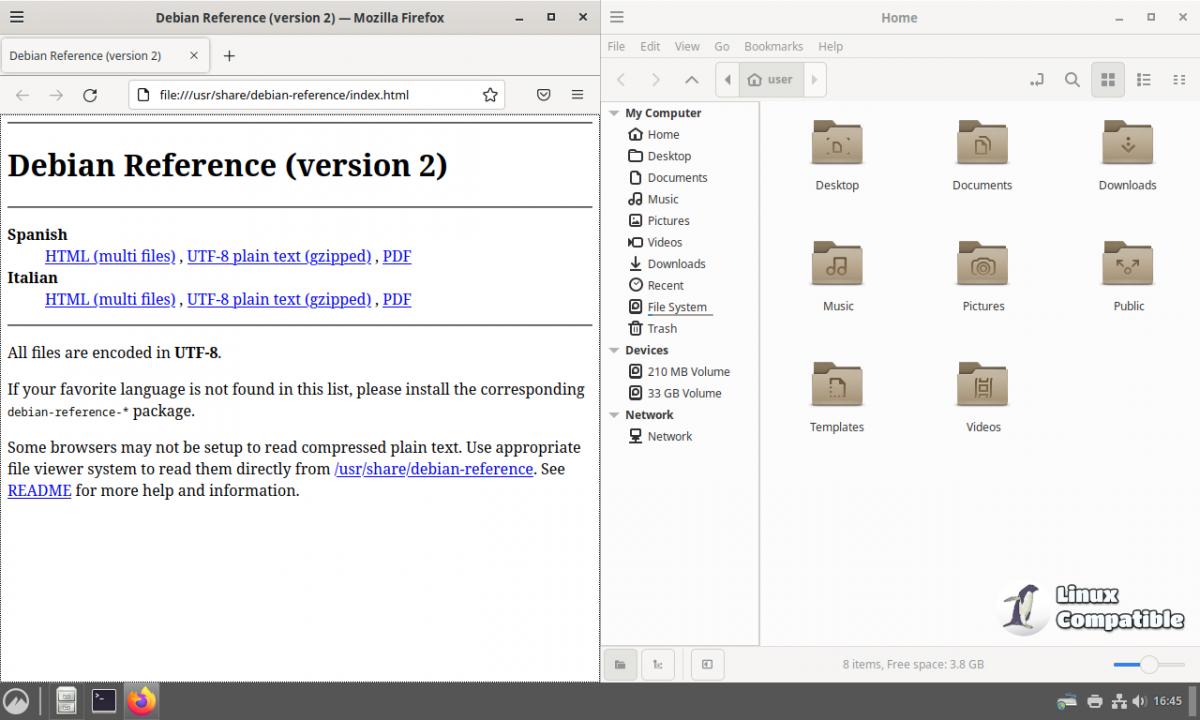Screen dimensions: 1200x720
Task: Reload the page in Firefox
Action: point(90,95)
